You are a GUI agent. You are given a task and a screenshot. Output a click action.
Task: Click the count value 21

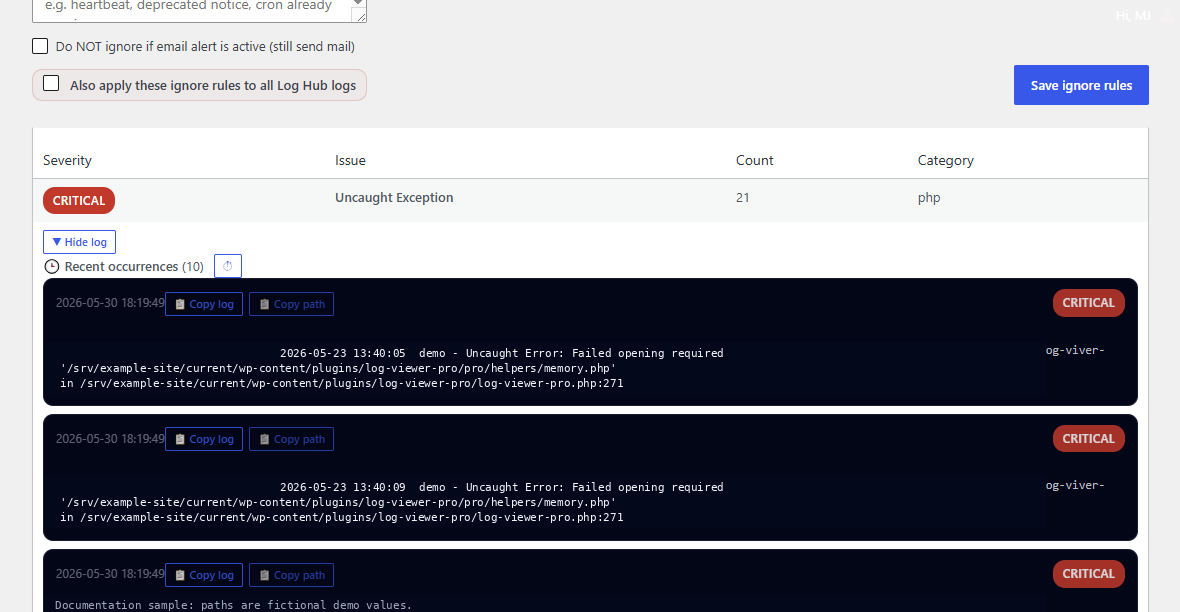pos(742,197)
